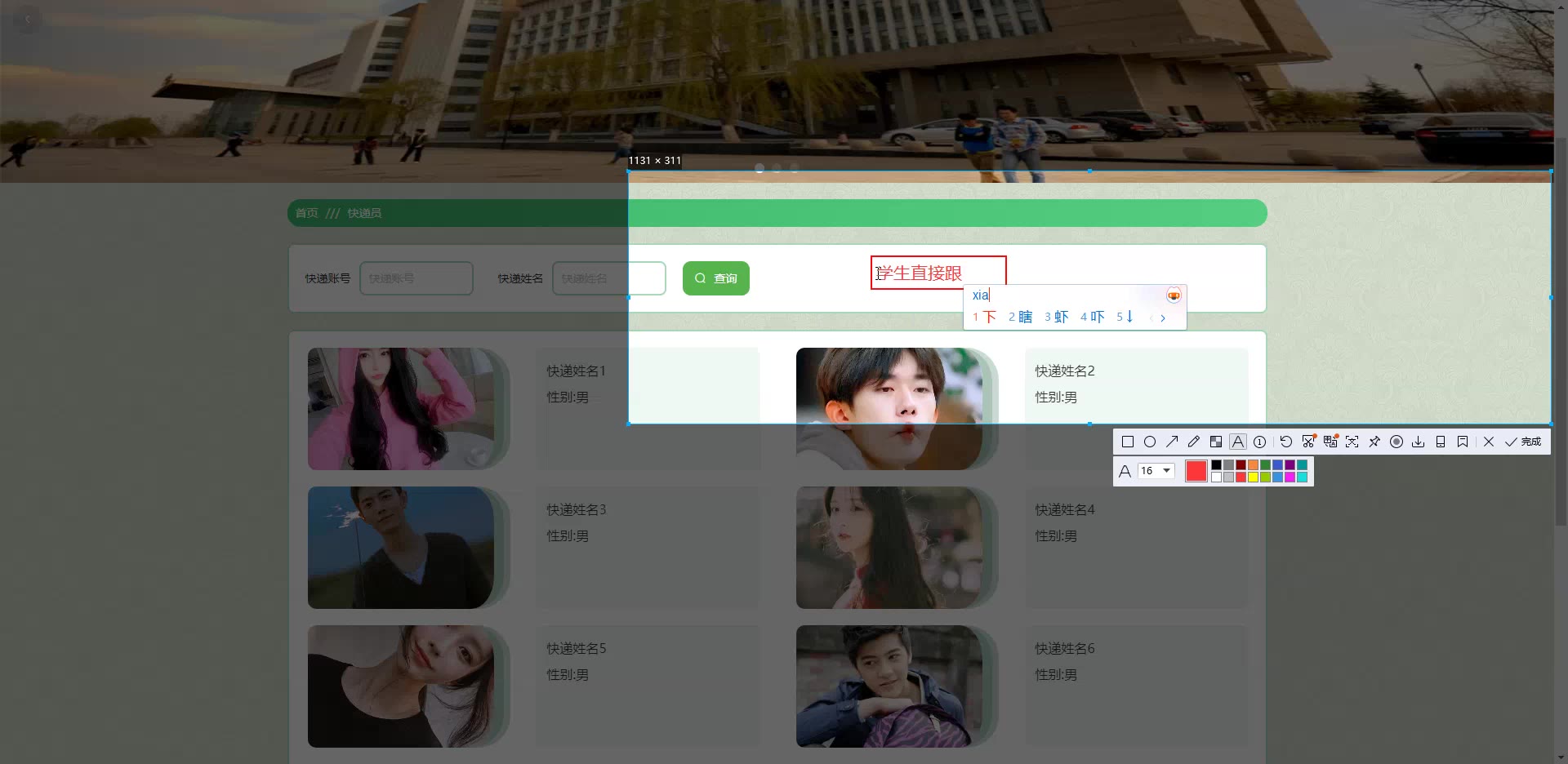Choose IME candidate 4 吓
The height and width of the screenshot is (764, 1568).
click(1092, 317)
